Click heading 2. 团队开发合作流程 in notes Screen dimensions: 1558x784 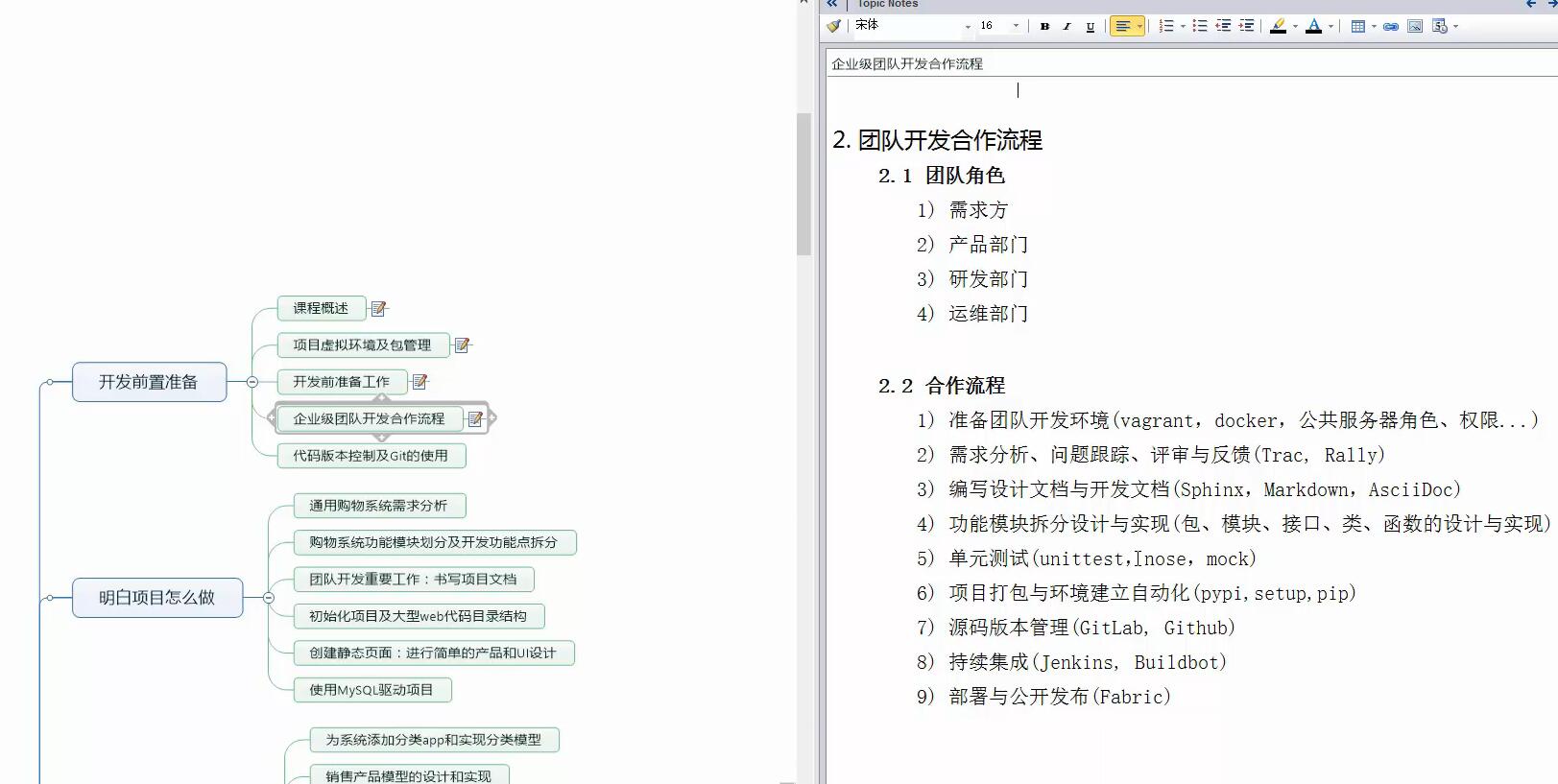938,140
